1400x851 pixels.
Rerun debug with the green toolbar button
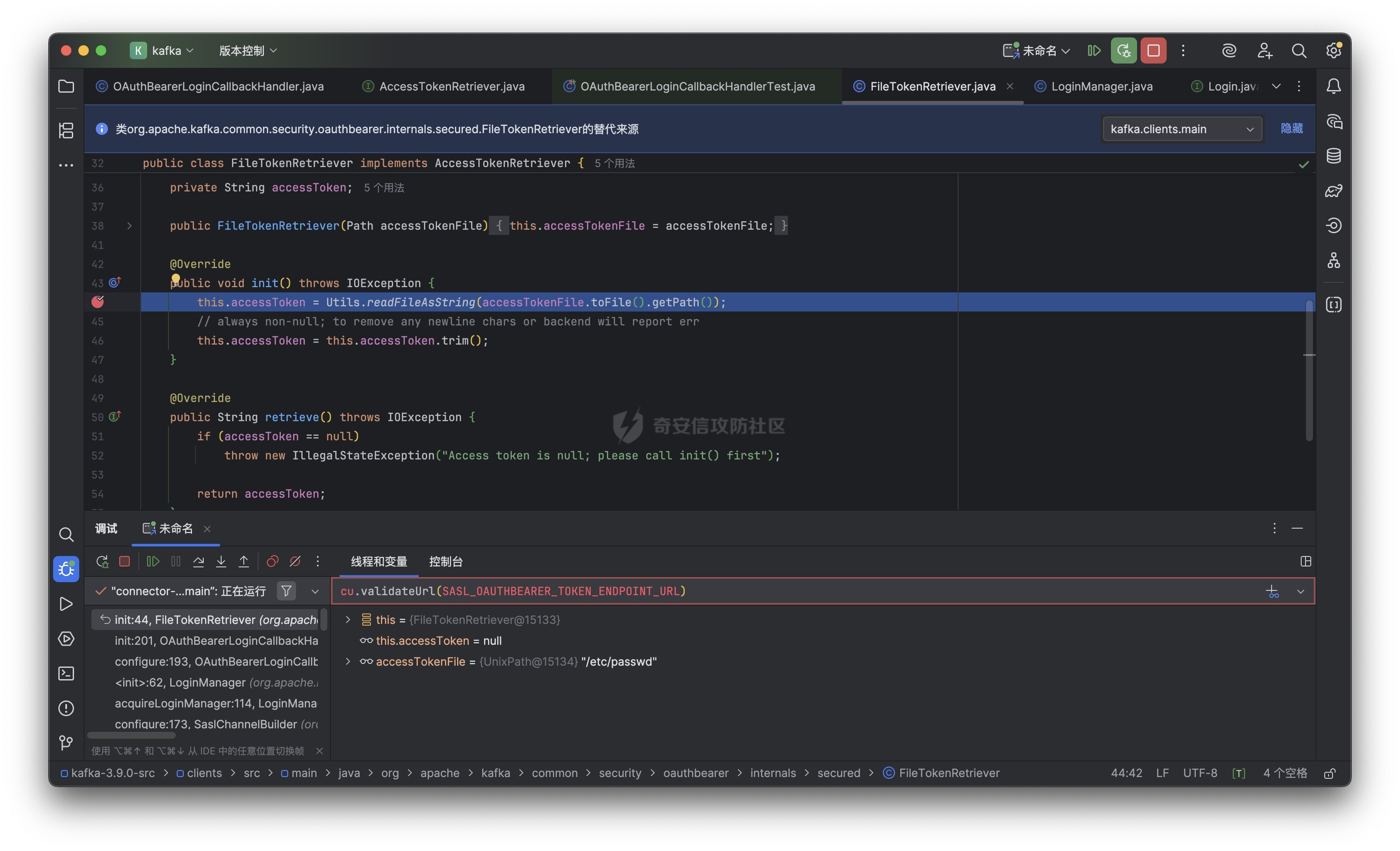(1123, 50)
